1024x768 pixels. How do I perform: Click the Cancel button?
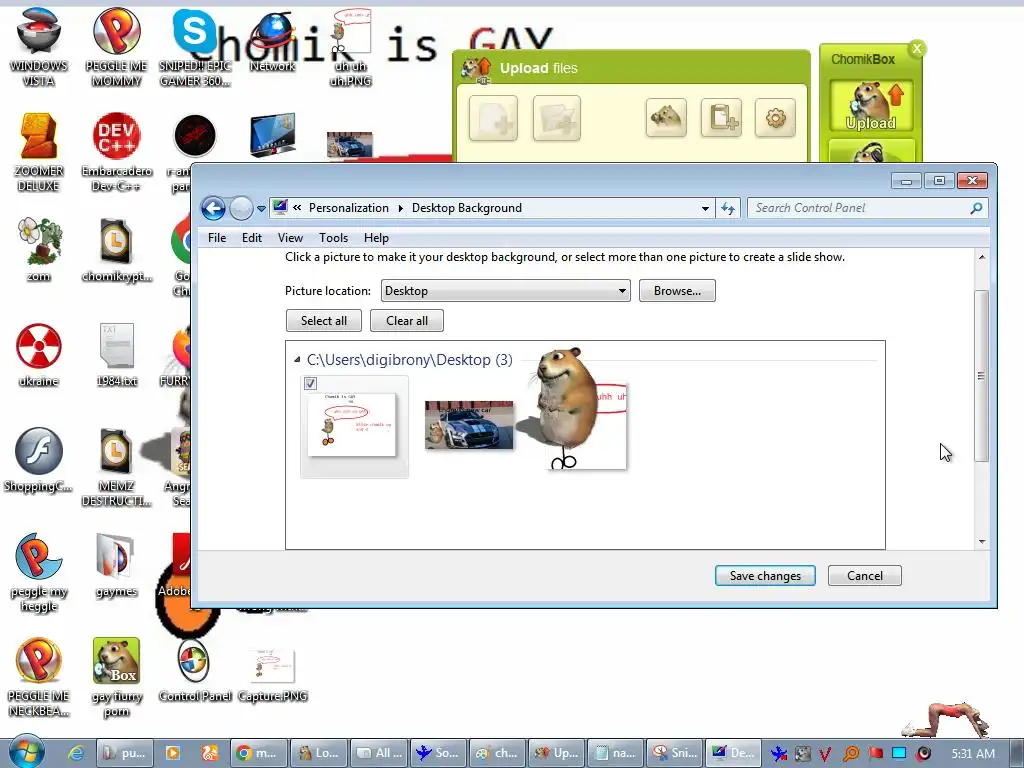[865, 575]
